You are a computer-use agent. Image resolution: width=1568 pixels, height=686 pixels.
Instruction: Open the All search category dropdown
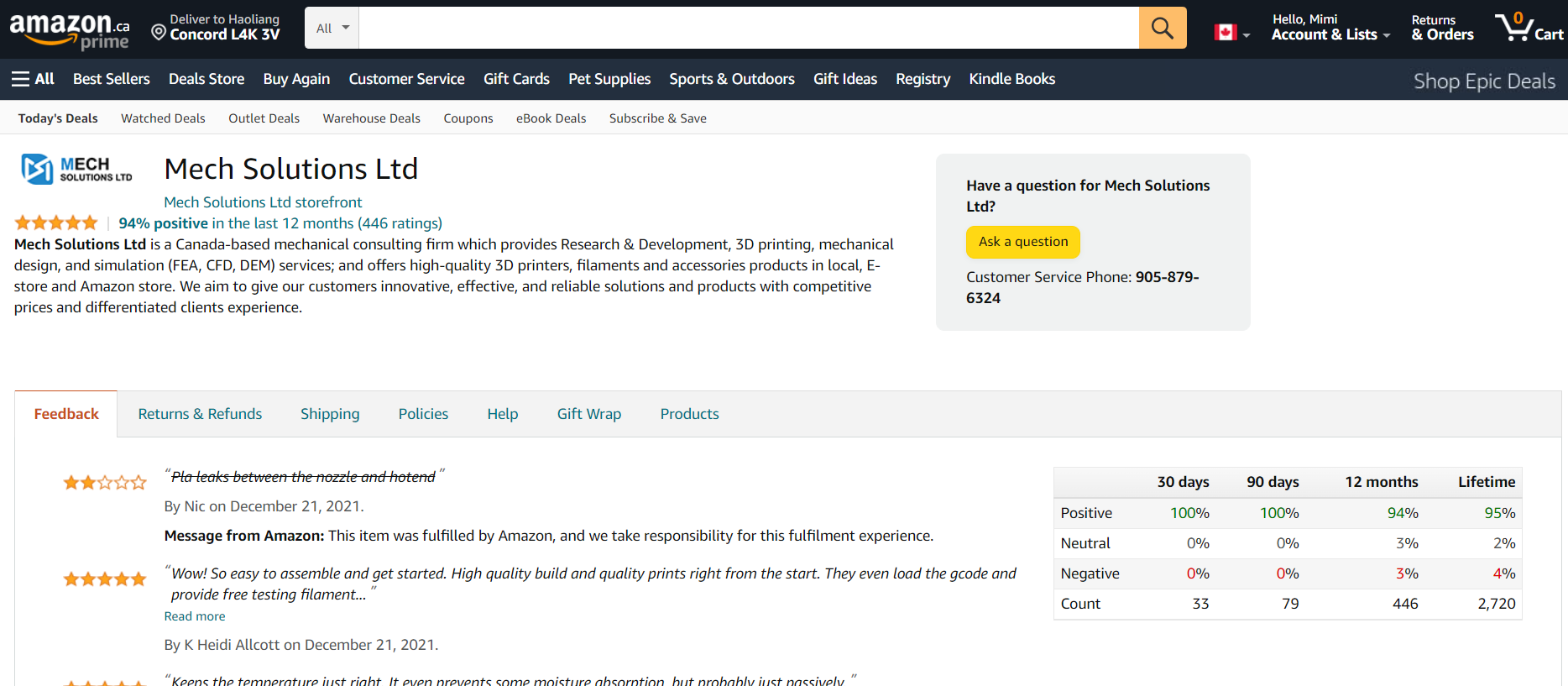332,28
